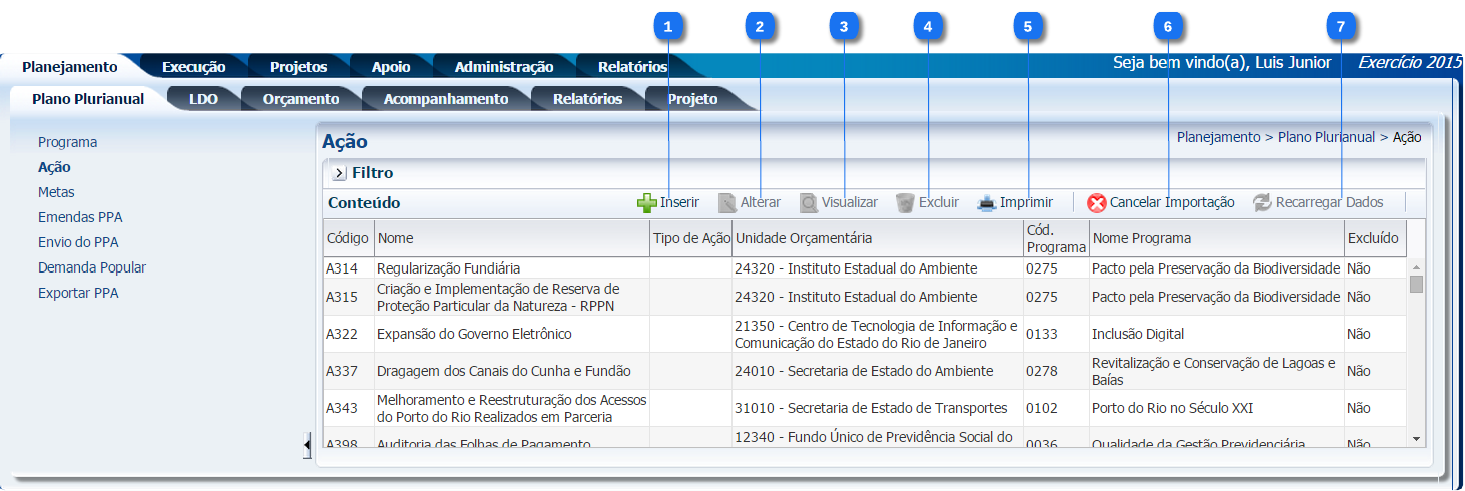
Task: Open the LDO sub-tab
Action: (203, 99)
